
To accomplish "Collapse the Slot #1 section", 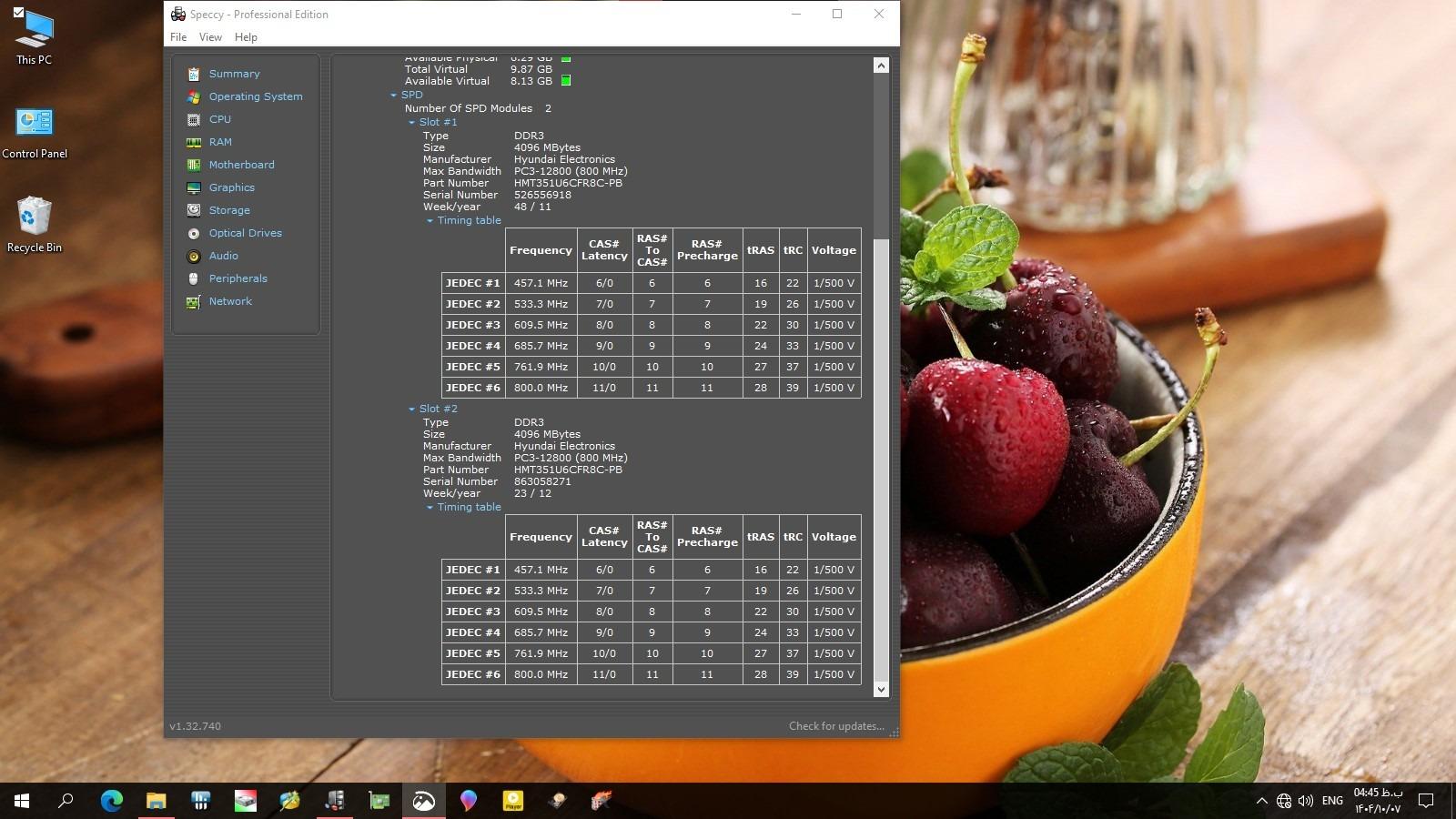I will click(x=411, y=122).
